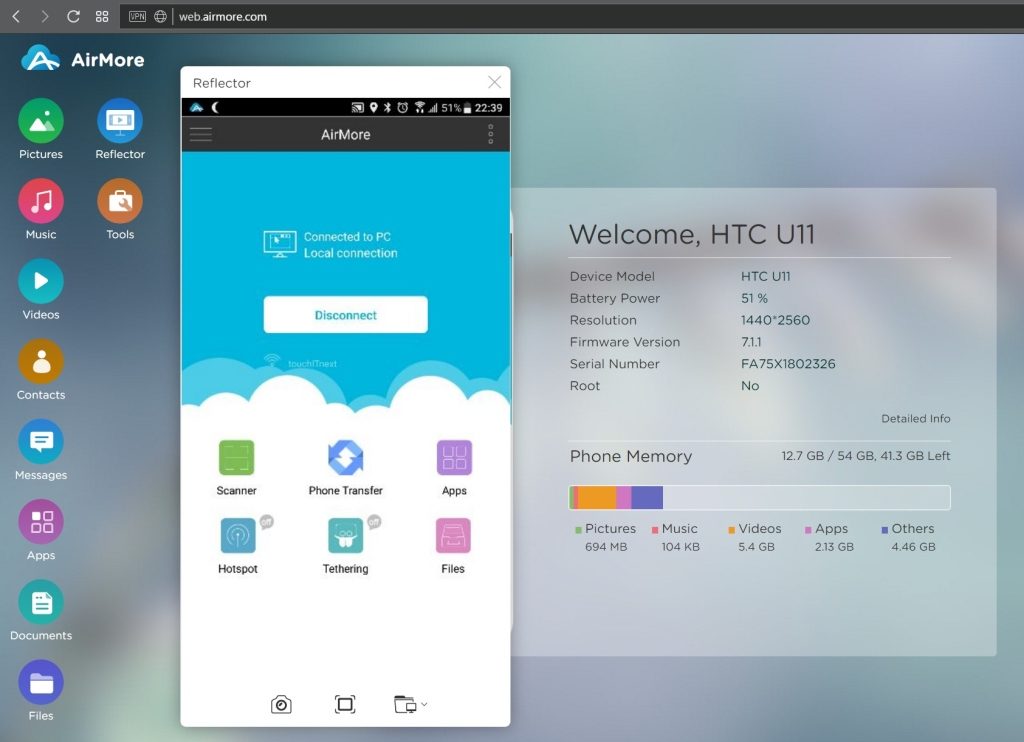Open the Contacts icon in sidebar

[40, 361]
